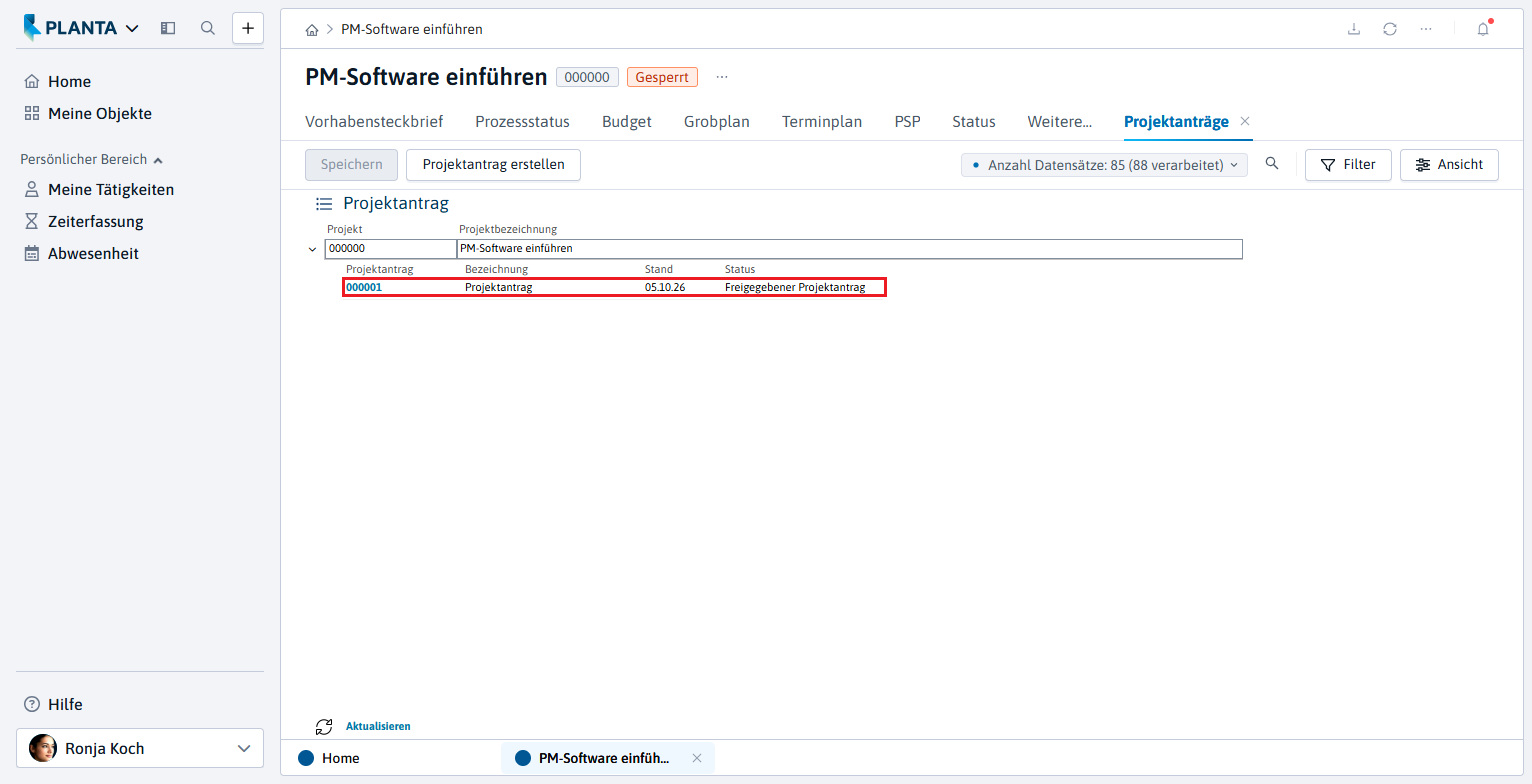Click the download icon in top bar
Screen dimensions: 1532x784
pos(1354,29)
